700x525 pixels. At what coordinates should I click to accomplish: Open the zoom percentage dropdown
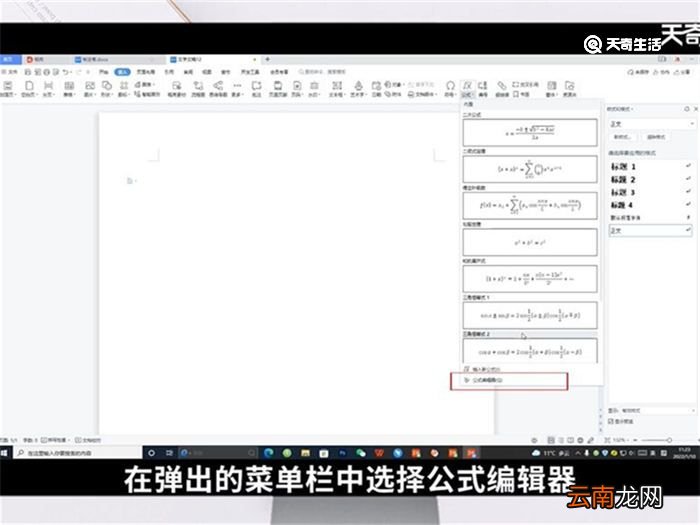coord(620,440)
